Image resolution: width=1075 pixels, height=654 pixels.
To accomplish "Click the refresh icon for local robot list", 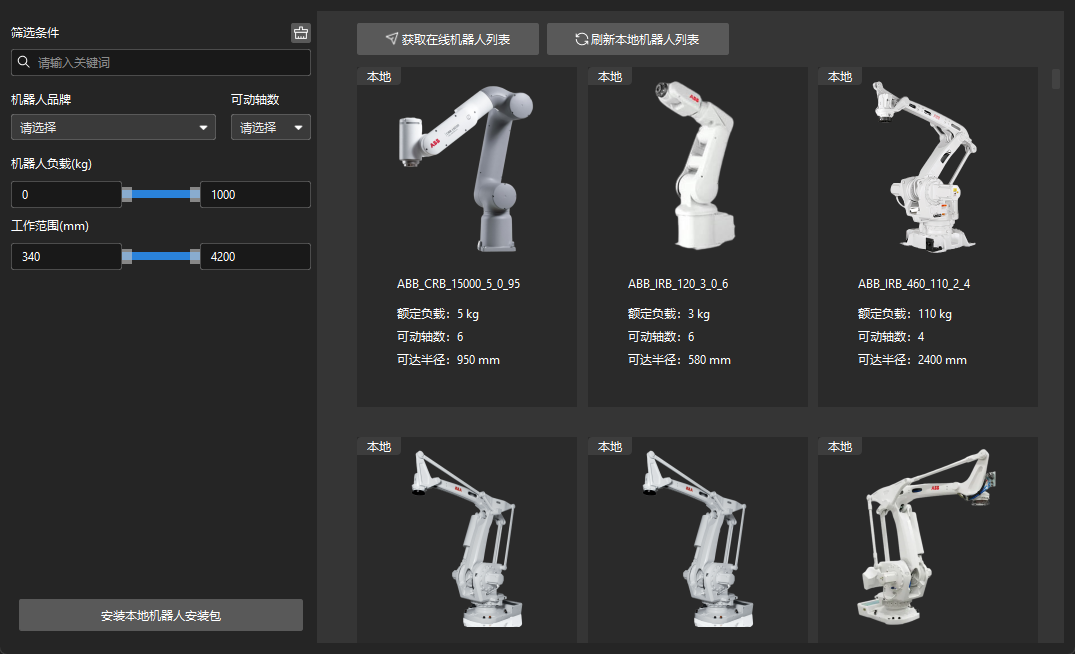I will tap(581, 40).
